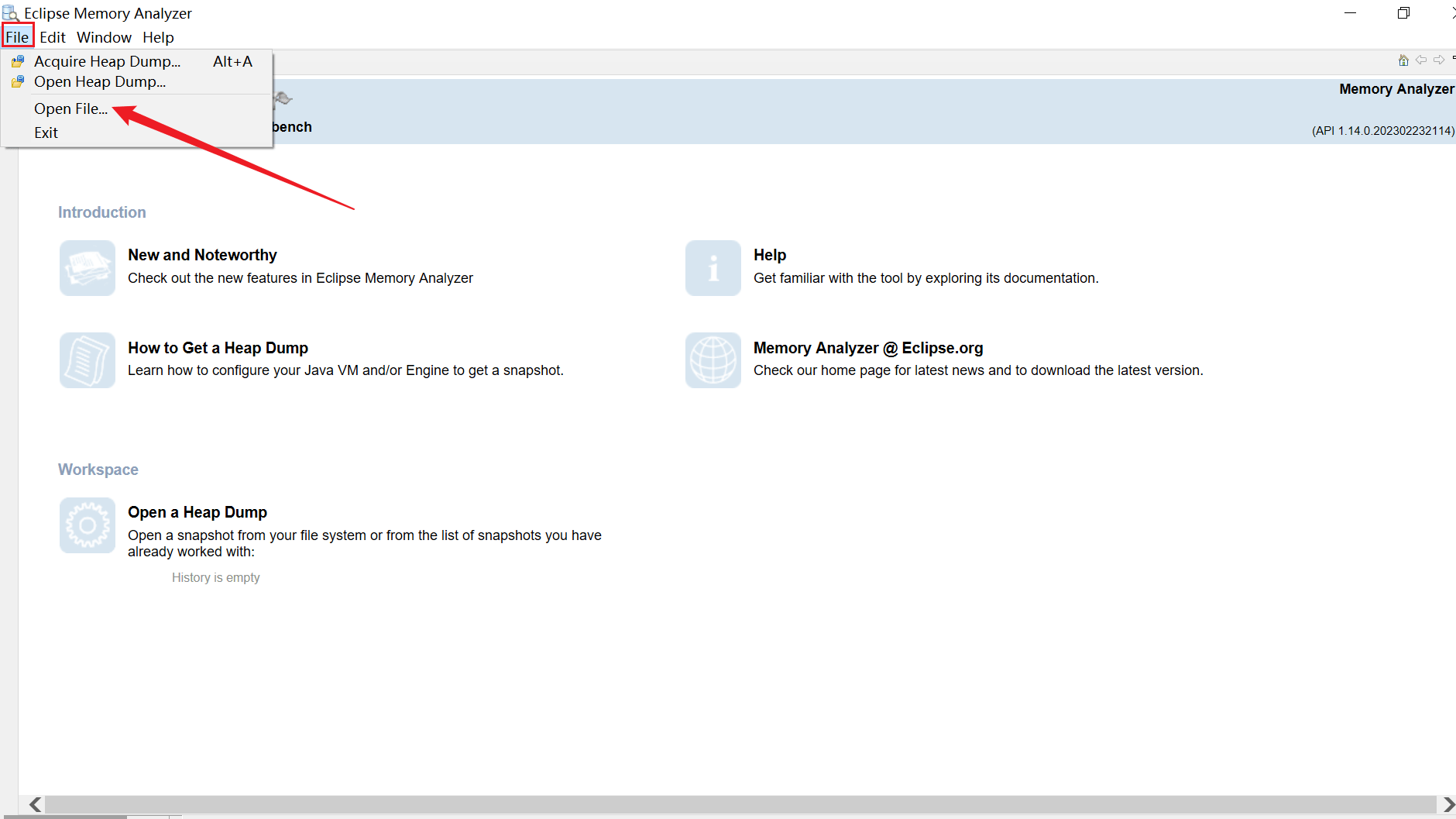Expand the Help menu in menu bar
This screenshot has height=819, width=1456.
click(158, 37)
